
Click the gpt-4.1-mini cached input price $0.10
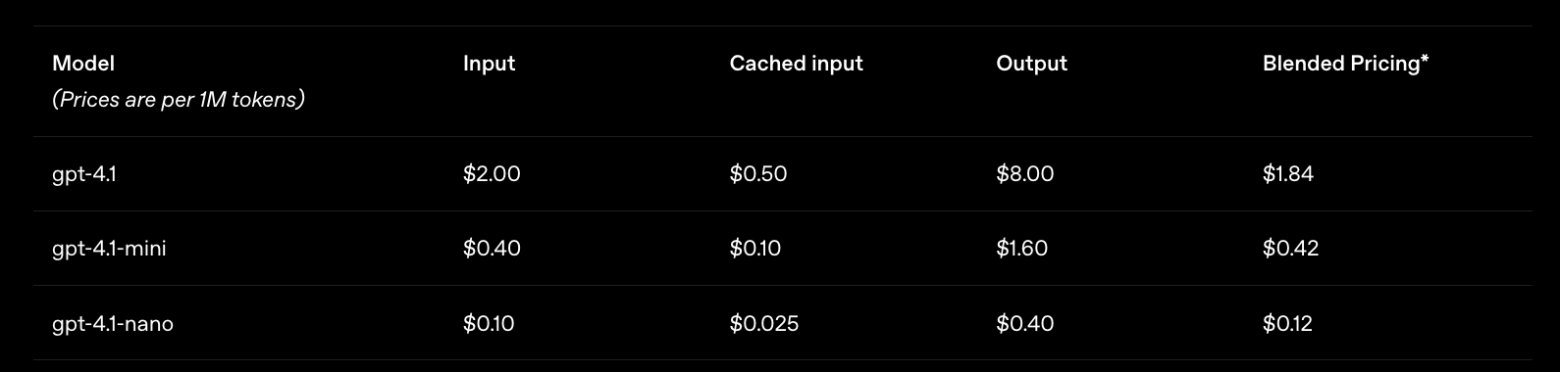click(x=755, y=249)
